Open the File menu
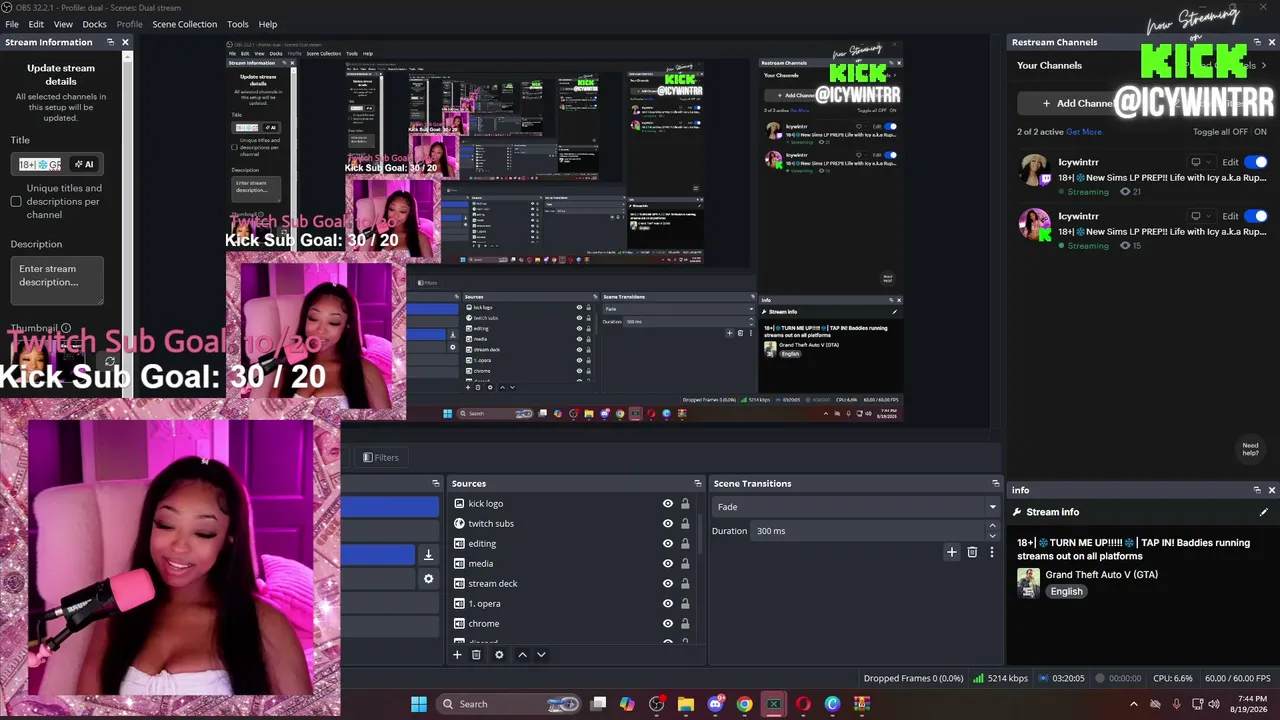1280x720 pixels. coord(12,24)
